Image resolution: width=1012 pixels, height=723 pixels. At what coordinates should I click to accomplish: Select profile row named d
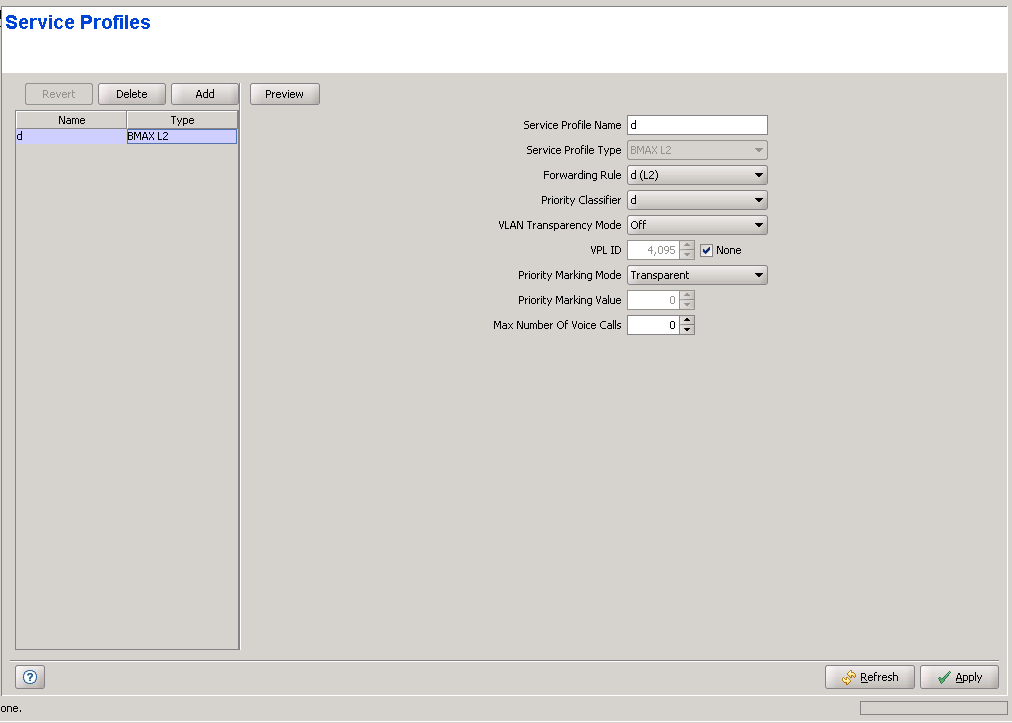click(x=70, y=136)
